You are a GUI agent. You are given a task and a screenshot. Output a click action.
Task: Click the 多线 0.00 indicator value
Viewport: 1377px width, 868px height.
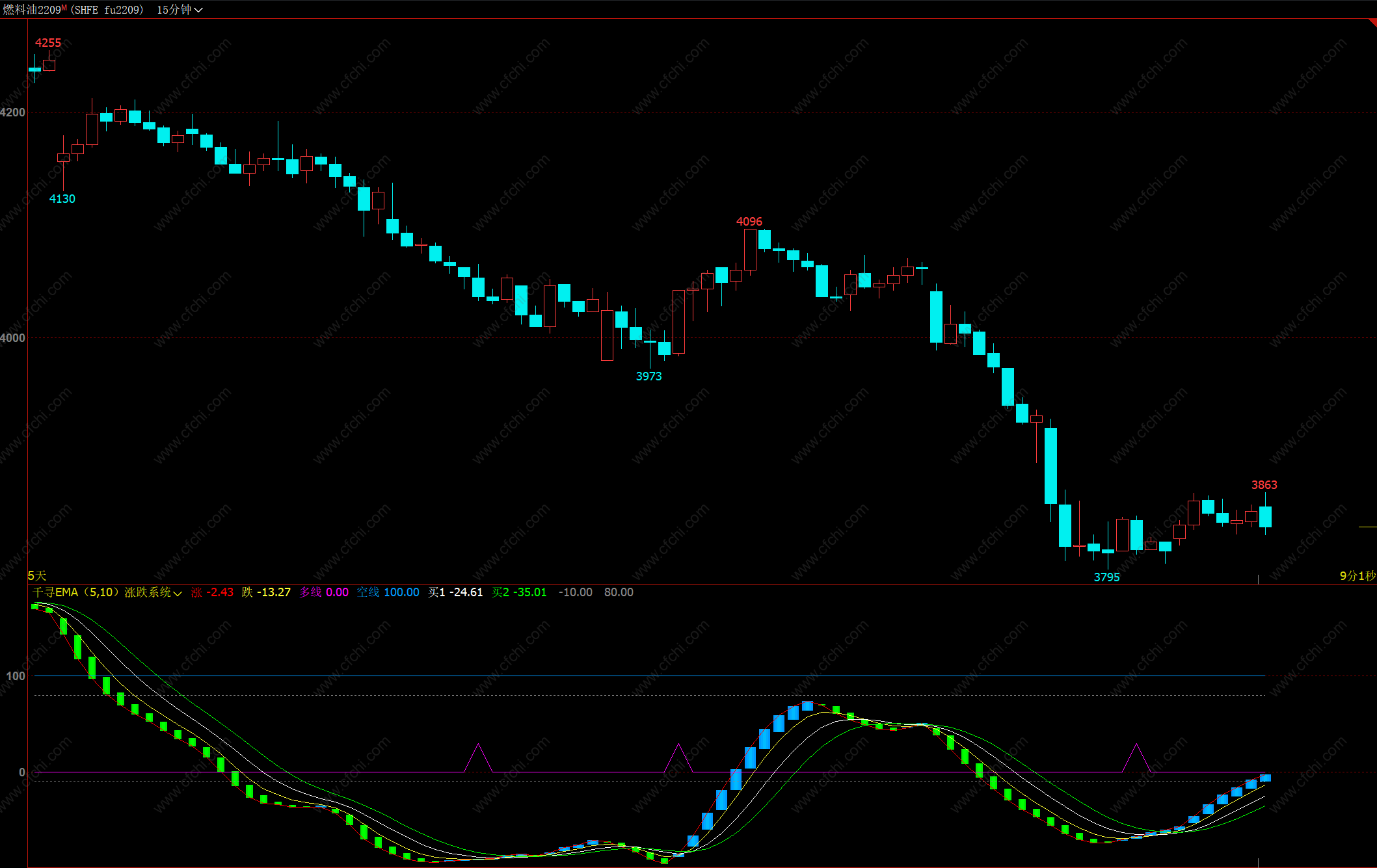point(324,592)
